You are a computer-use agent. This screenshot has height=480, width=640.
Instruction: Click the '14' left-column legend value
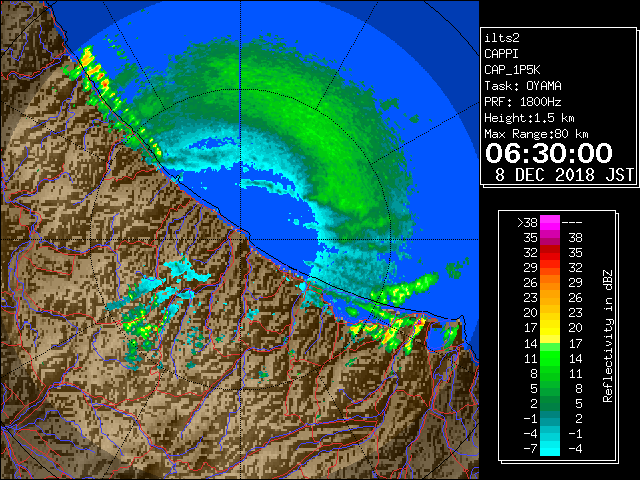[x=531, y=344]
